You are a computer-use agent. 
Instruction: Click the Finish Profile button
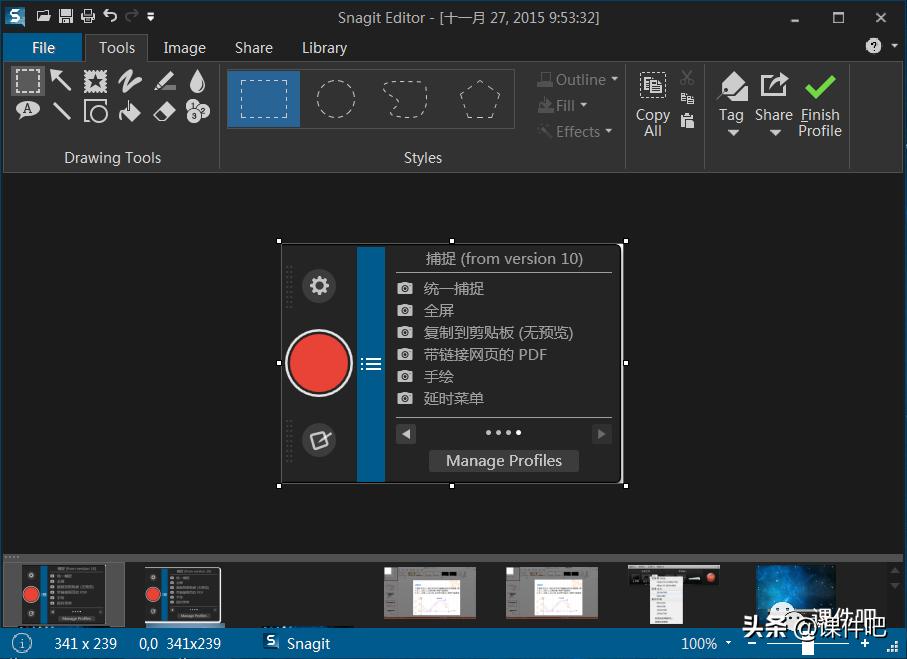coord(820,104)
